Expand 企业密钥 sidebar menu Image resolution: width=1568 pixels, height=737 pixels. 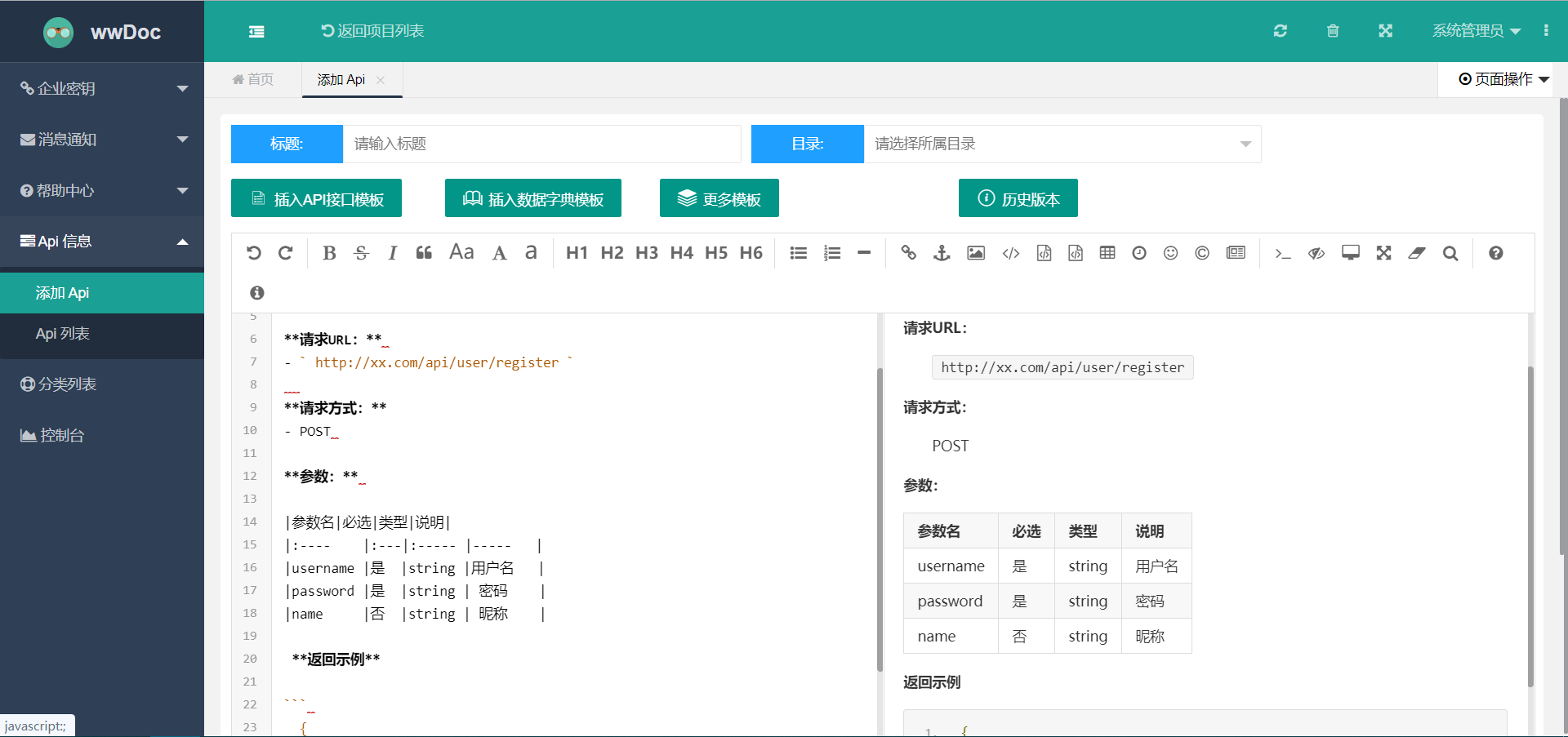[x=102, y=88]
